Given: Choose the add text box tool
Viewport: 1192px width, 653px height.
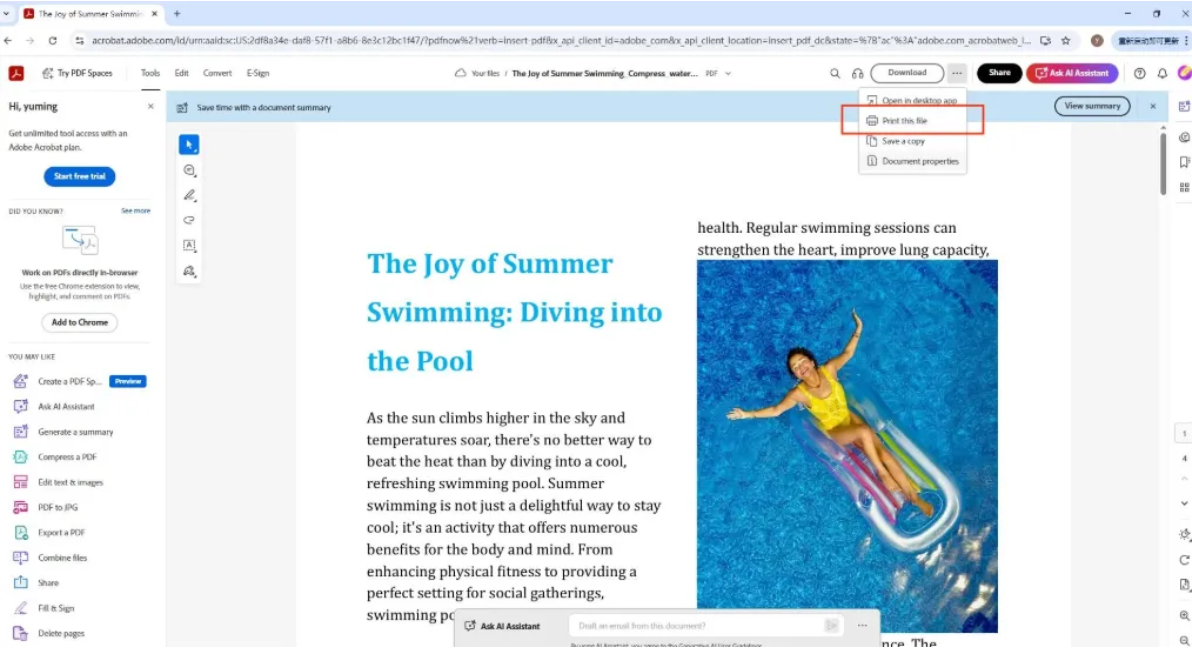Looking at the screenshot, I should [x=189, y=246].
